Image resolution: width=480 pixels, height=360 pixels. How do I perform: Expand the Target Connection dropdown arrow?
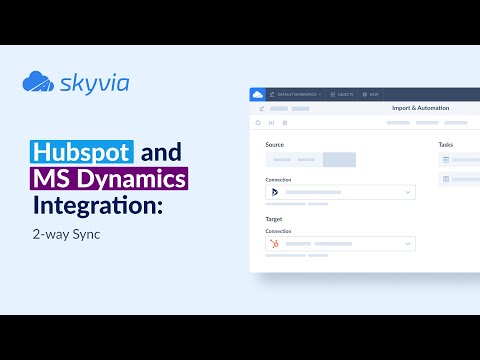point(407,244)
